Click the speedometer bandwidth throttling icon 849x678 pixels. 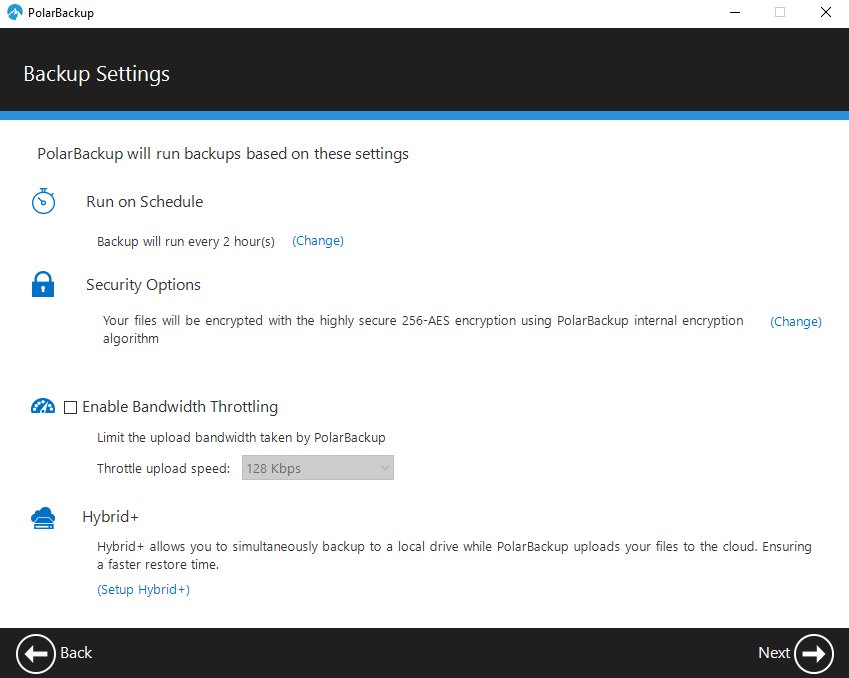point(43,406)
